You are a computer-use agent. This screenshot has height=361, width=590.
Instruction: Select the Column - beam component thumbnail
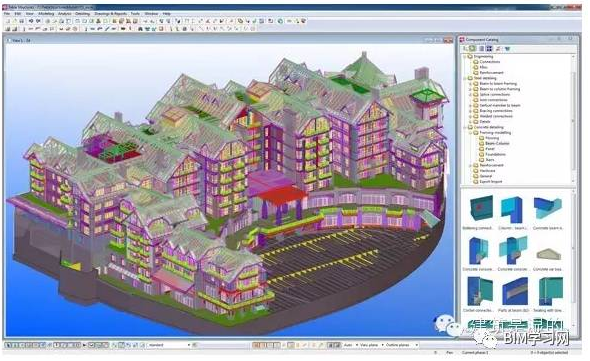point(512,210)
